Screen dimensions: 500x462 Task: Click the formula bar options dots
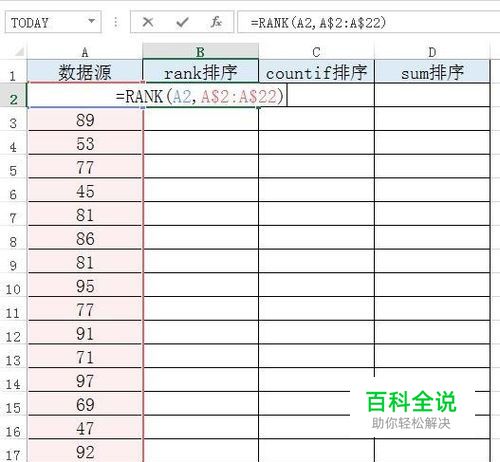click(x=116, y=22)
